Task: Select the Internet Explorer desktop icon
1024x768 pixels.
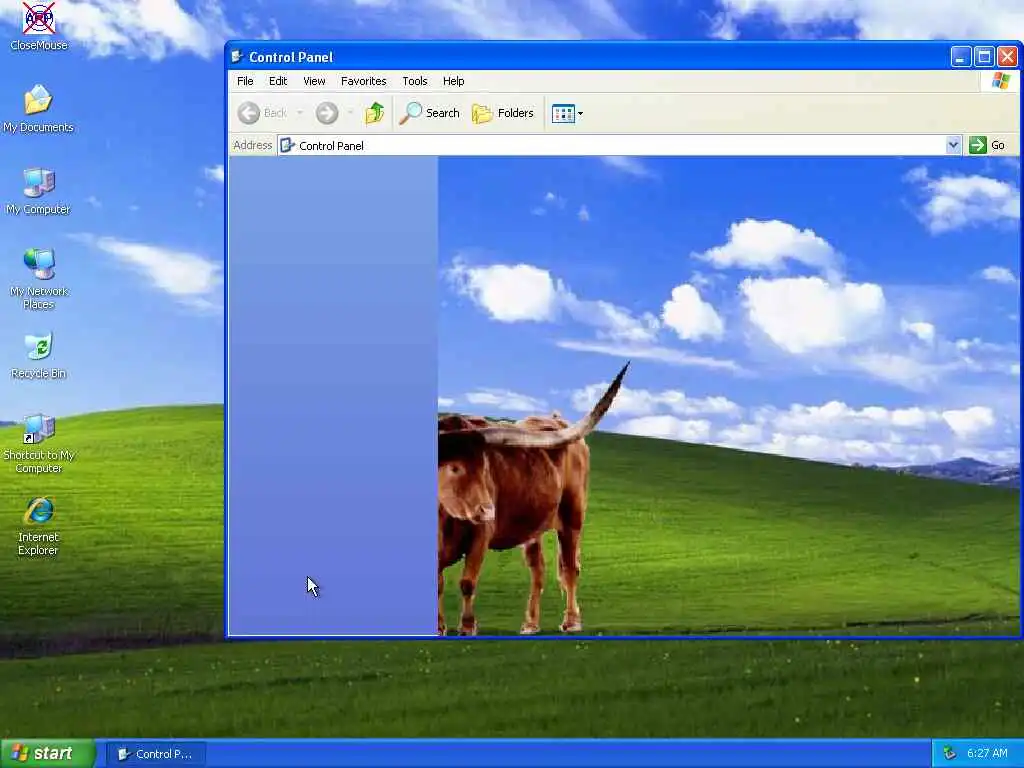Action: click(x=39, y=526)
